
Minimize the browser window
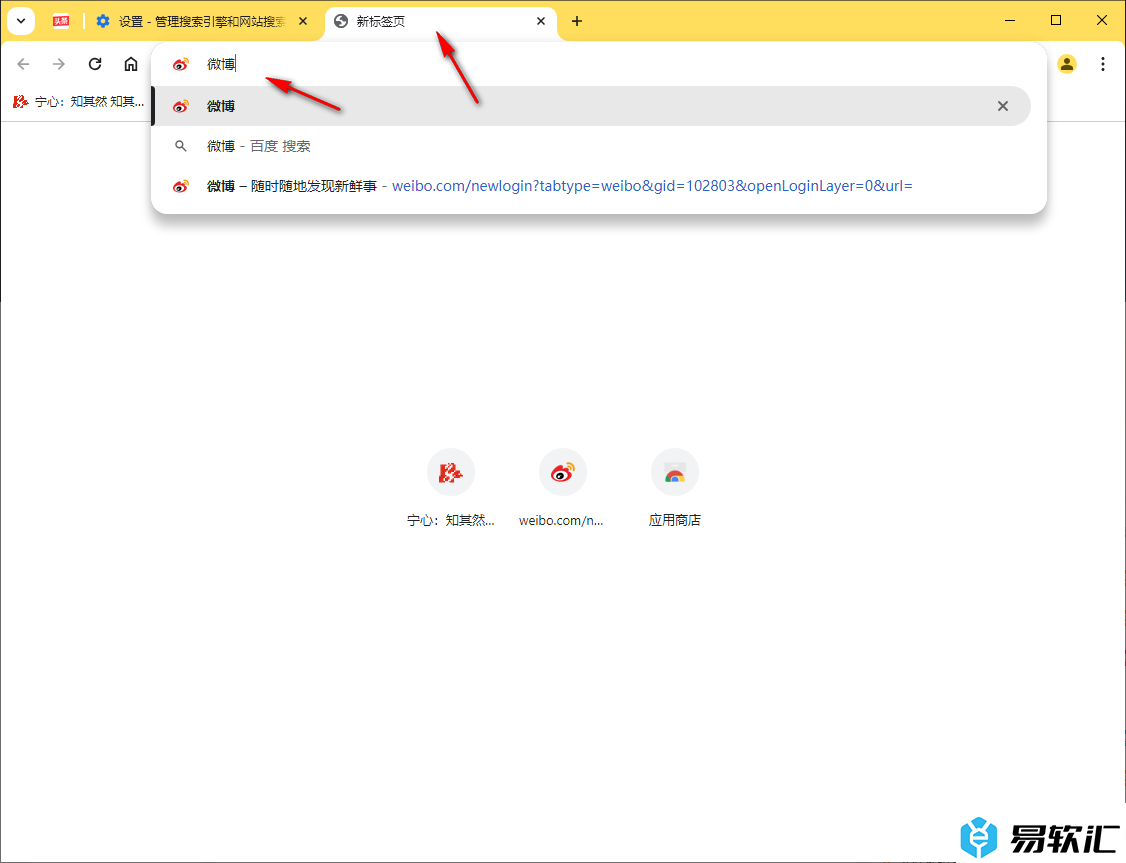coord(1010,21)
